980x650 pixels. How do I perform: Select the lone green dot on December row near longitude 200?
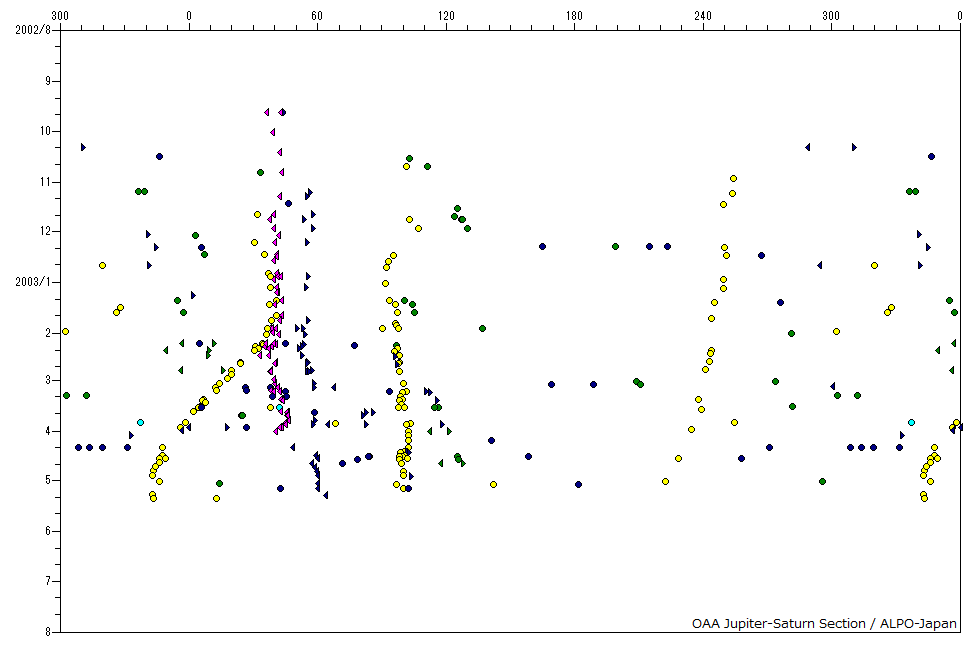pyautogui.click(x=615, y=246)
